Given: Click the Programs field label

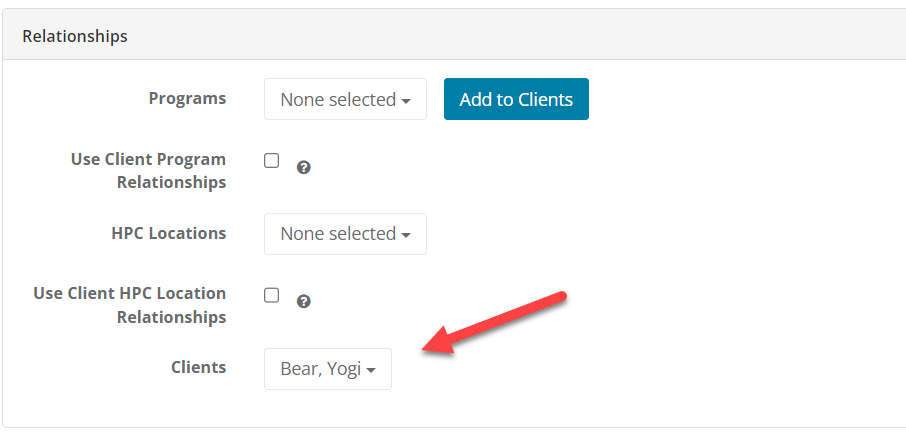Looking at the screenshot, I should (x=187, y=98).
